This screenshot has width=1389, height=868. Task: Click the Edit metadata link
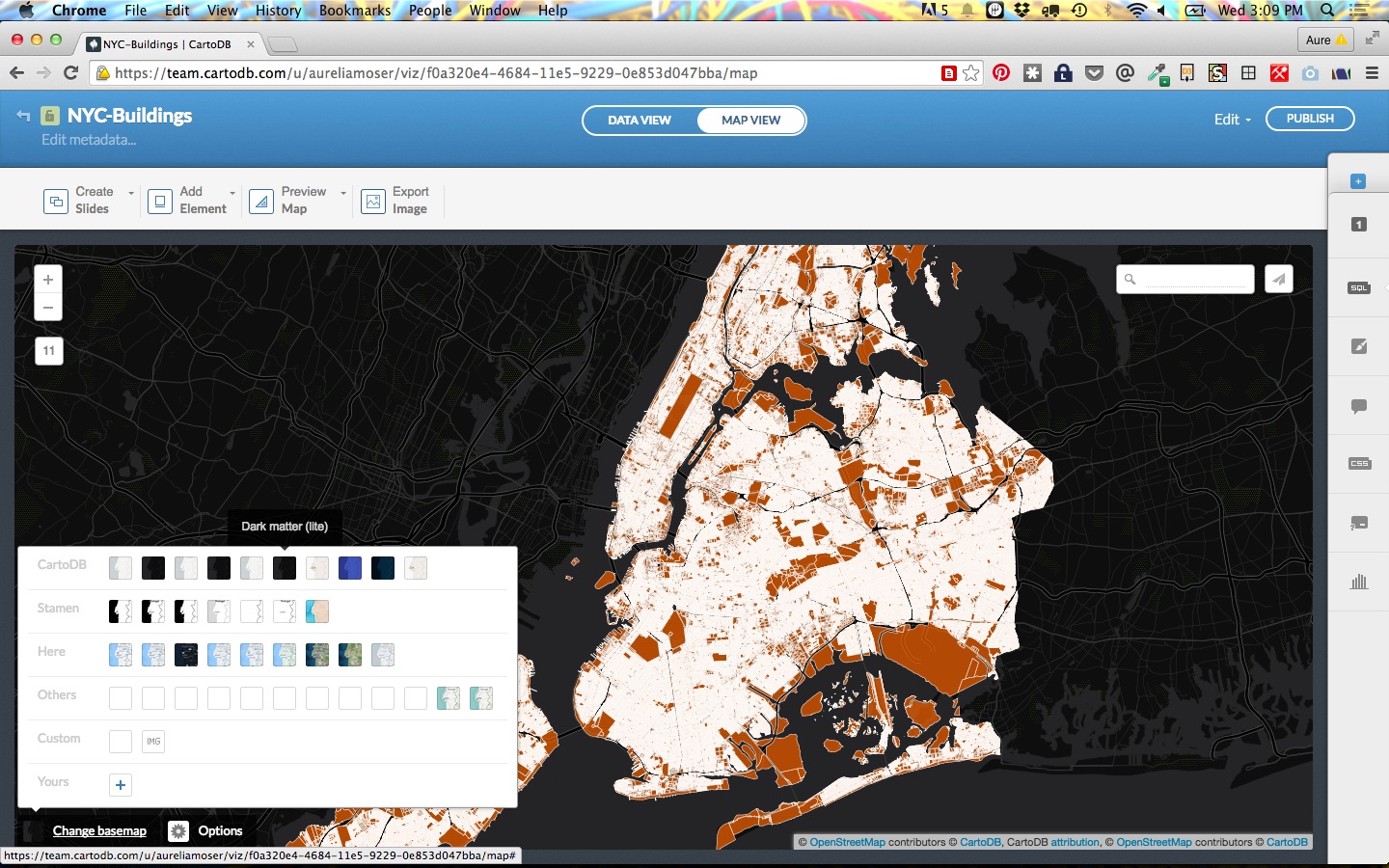pyautogui.click(x=89, y=140)
